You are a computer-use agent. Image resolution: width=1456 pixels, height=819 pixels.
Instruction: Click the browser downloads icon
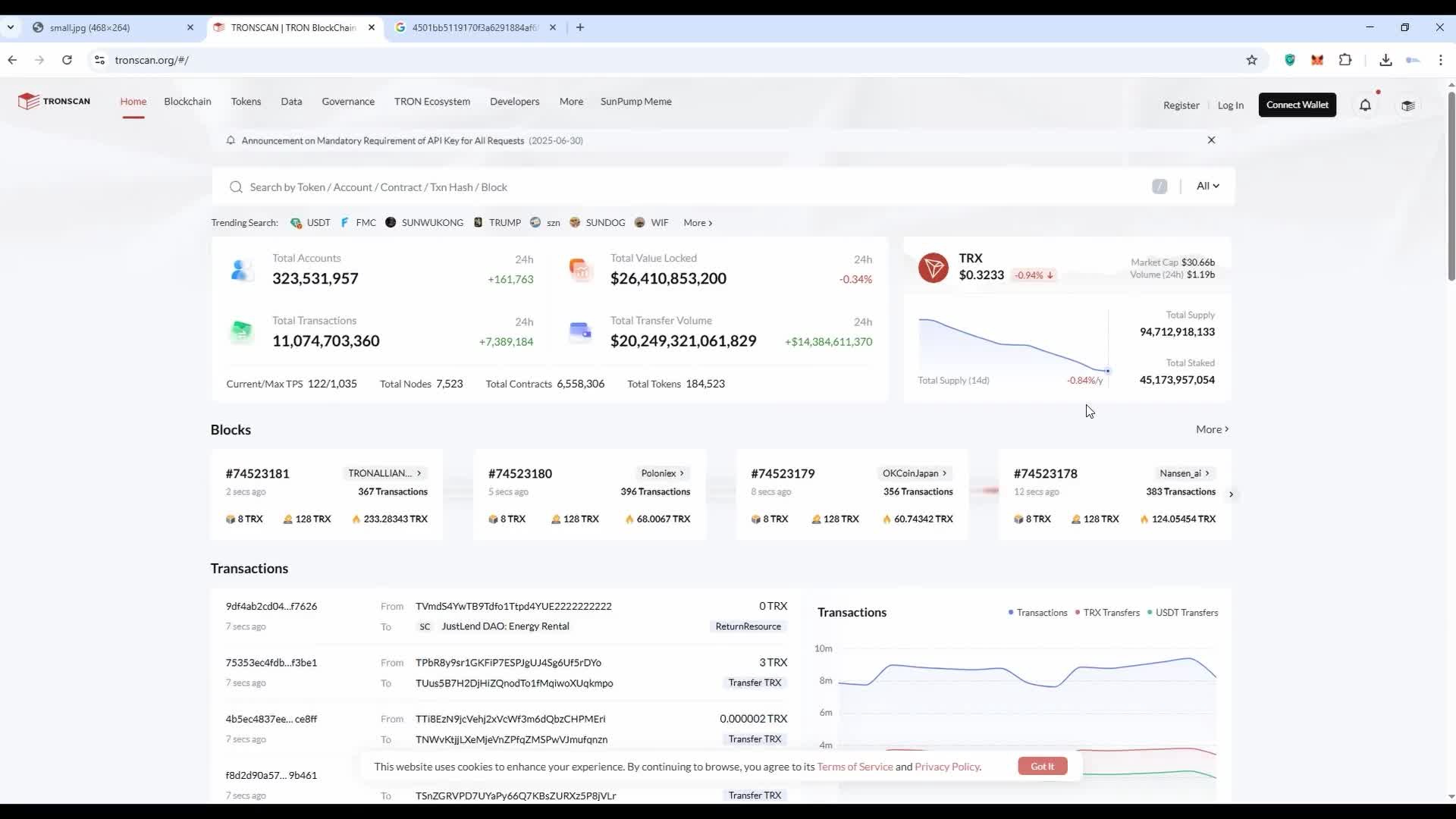[x=1385, y=60]
